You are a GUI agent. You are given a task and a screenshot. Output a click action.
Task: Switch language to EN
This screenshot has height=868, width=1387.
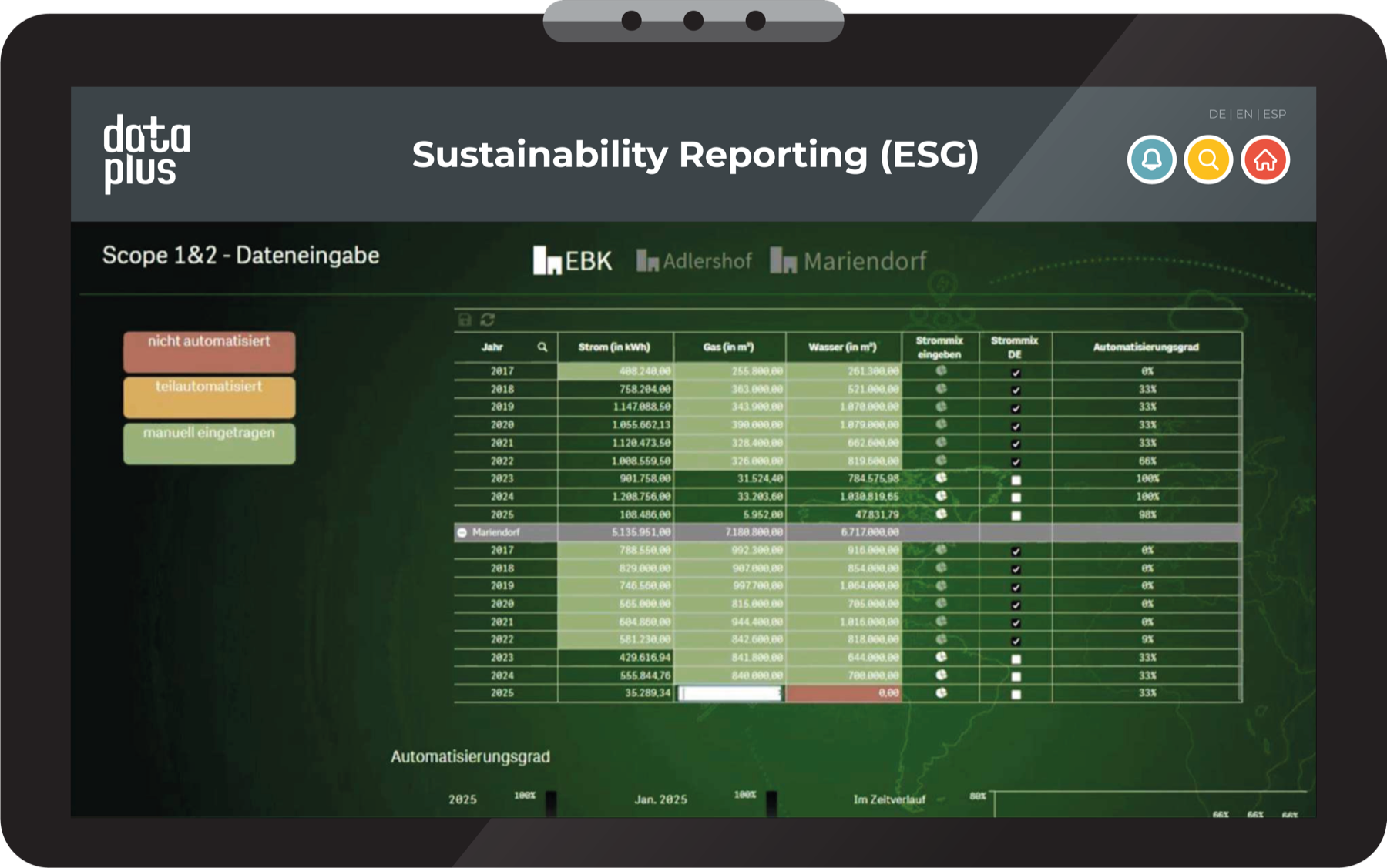pyautogui.click(x=1244, y=114)
